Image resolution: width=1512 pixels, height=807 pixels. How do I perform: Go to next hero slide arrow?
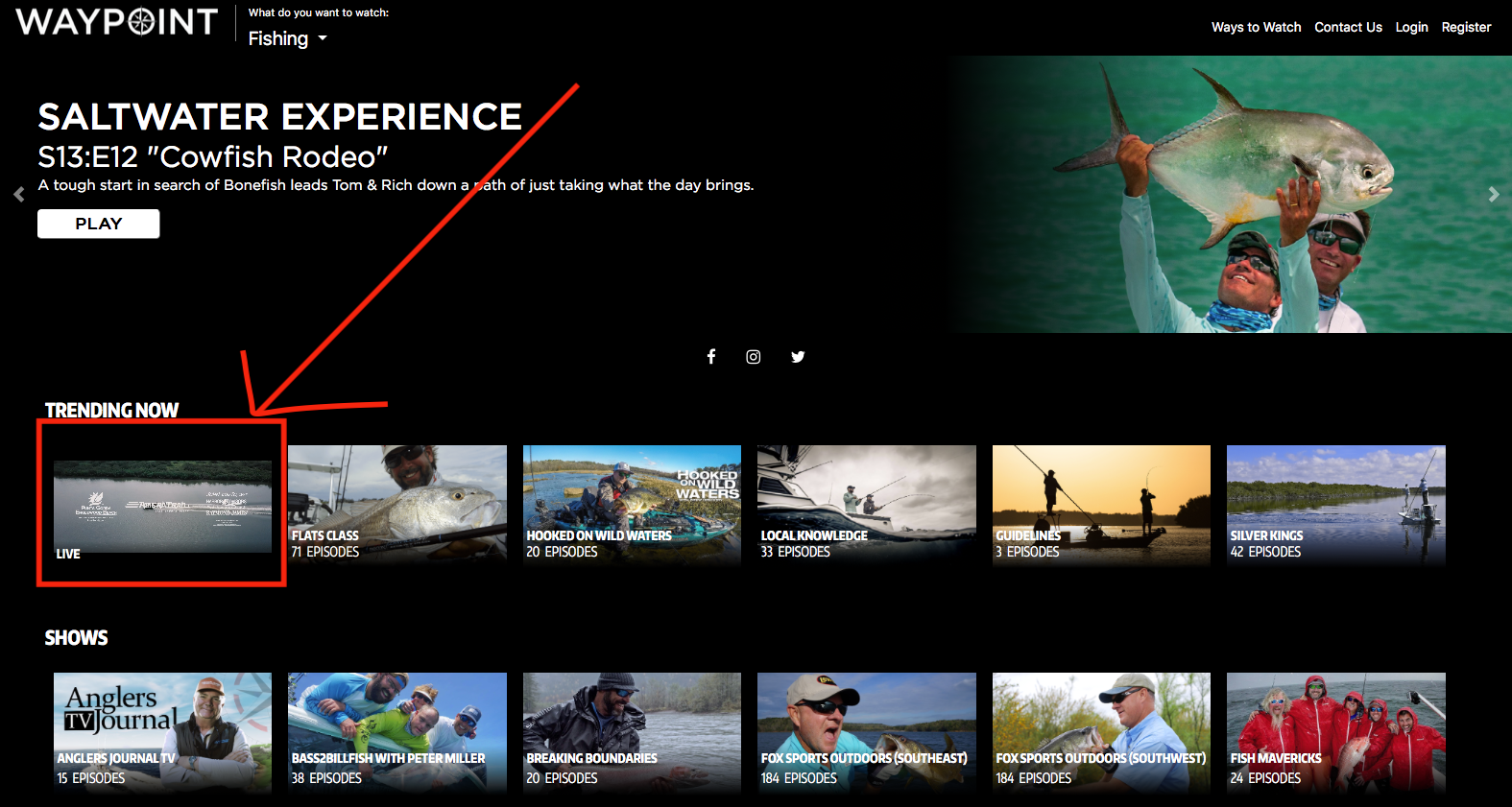click(1493, 194)
